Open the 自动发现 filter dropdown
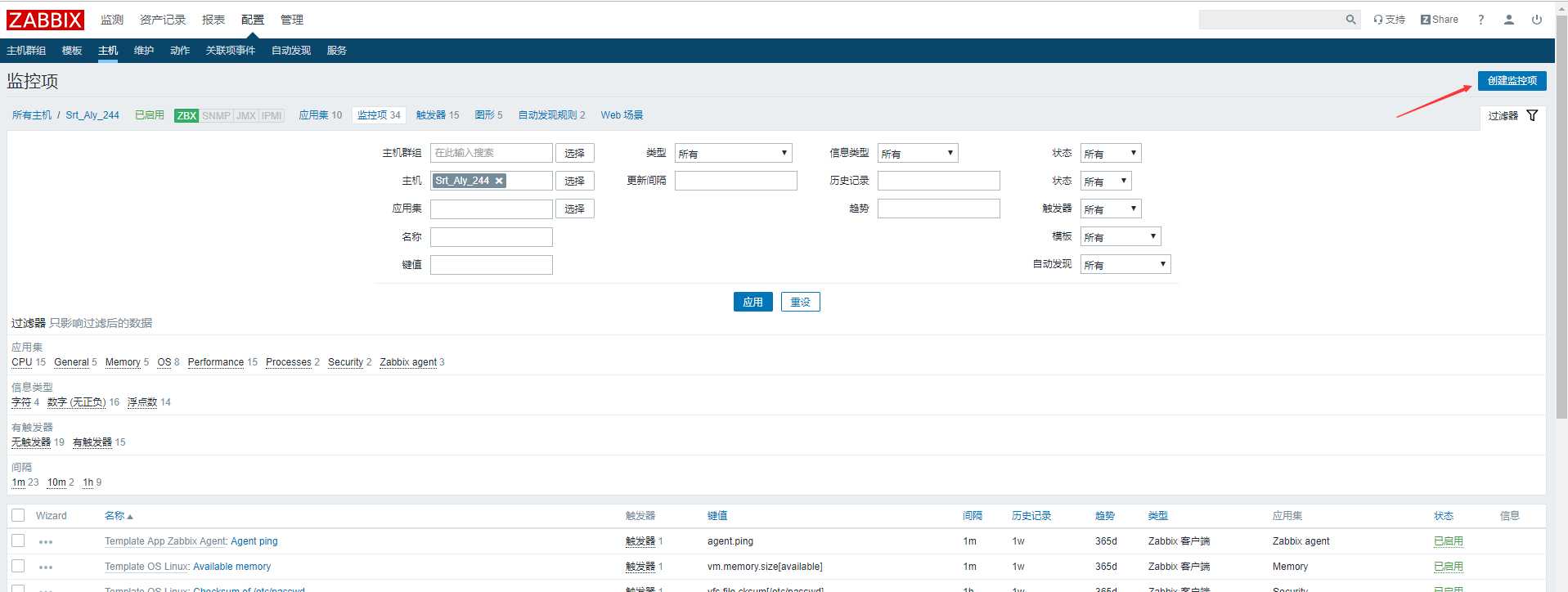Screen dimensions: 1568x592 coord(1125,264)
